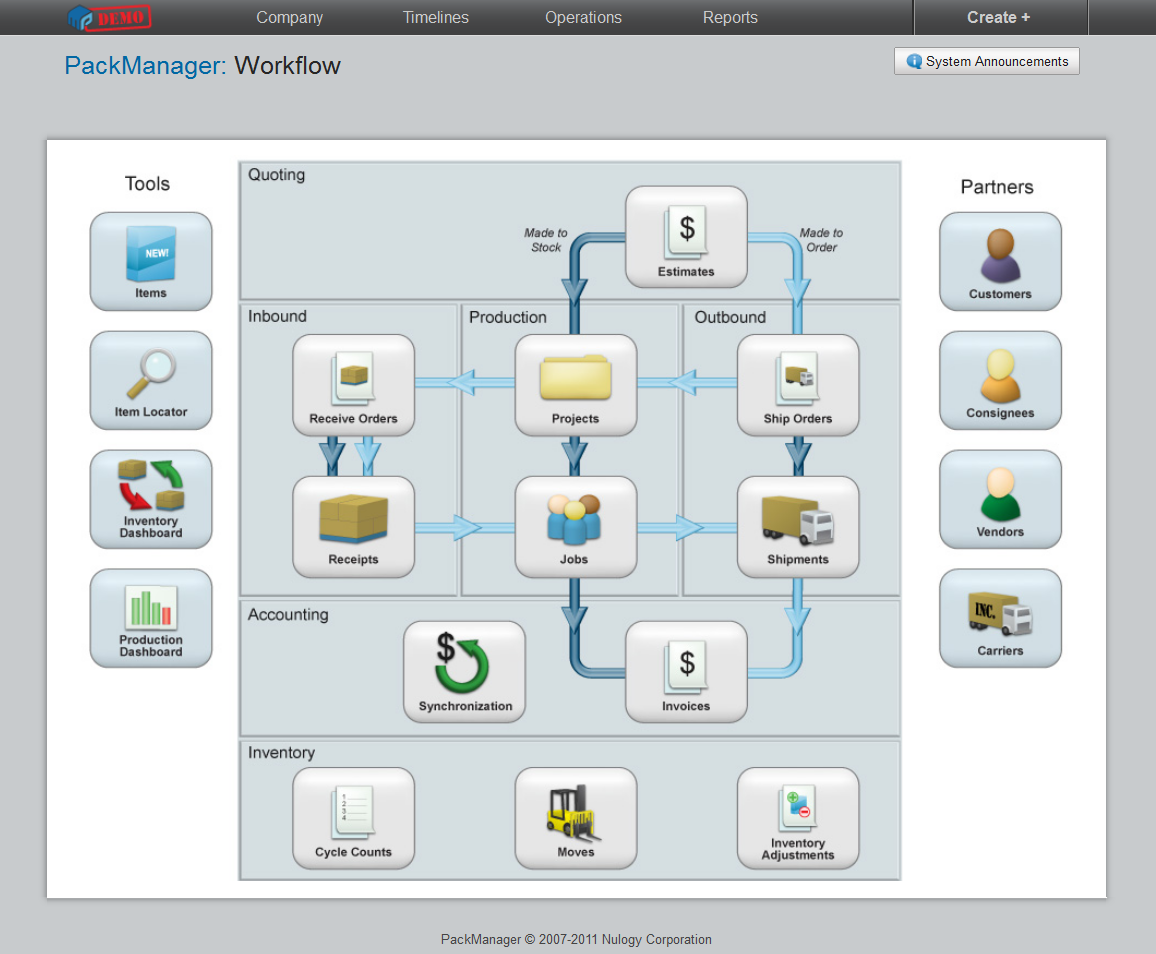The height and width of the screenshot is (954, 1156).
Task: Open the Shipments truck icon
Action: tap(797, 526)
